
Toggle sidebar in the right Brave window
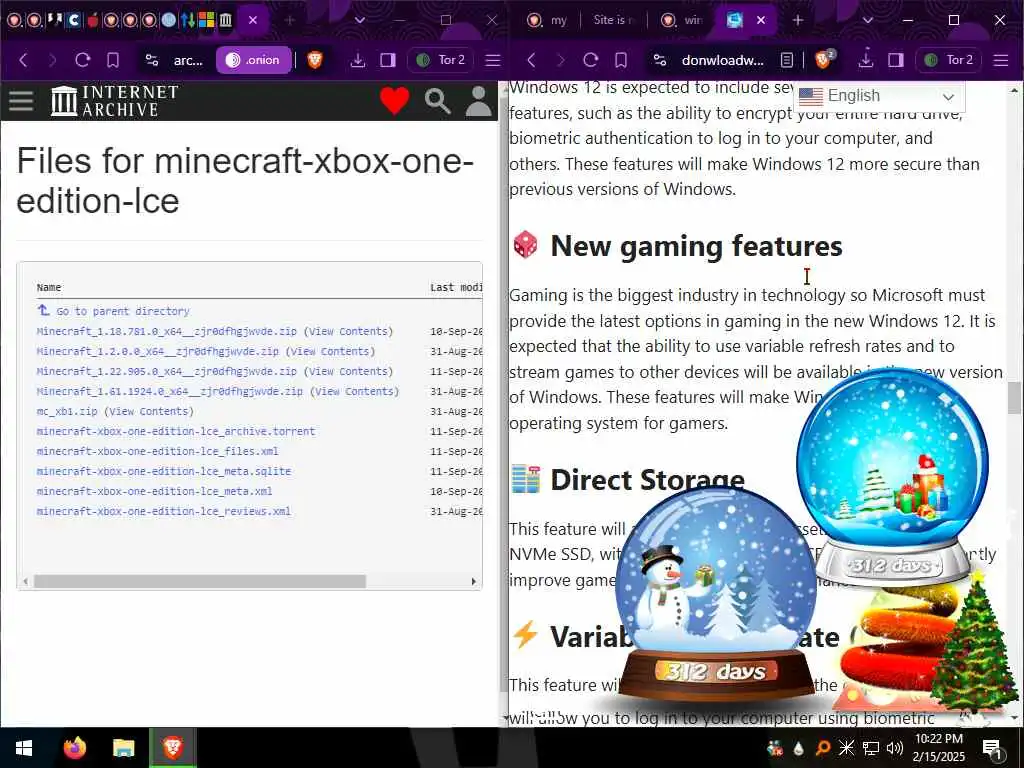(896, 60)
